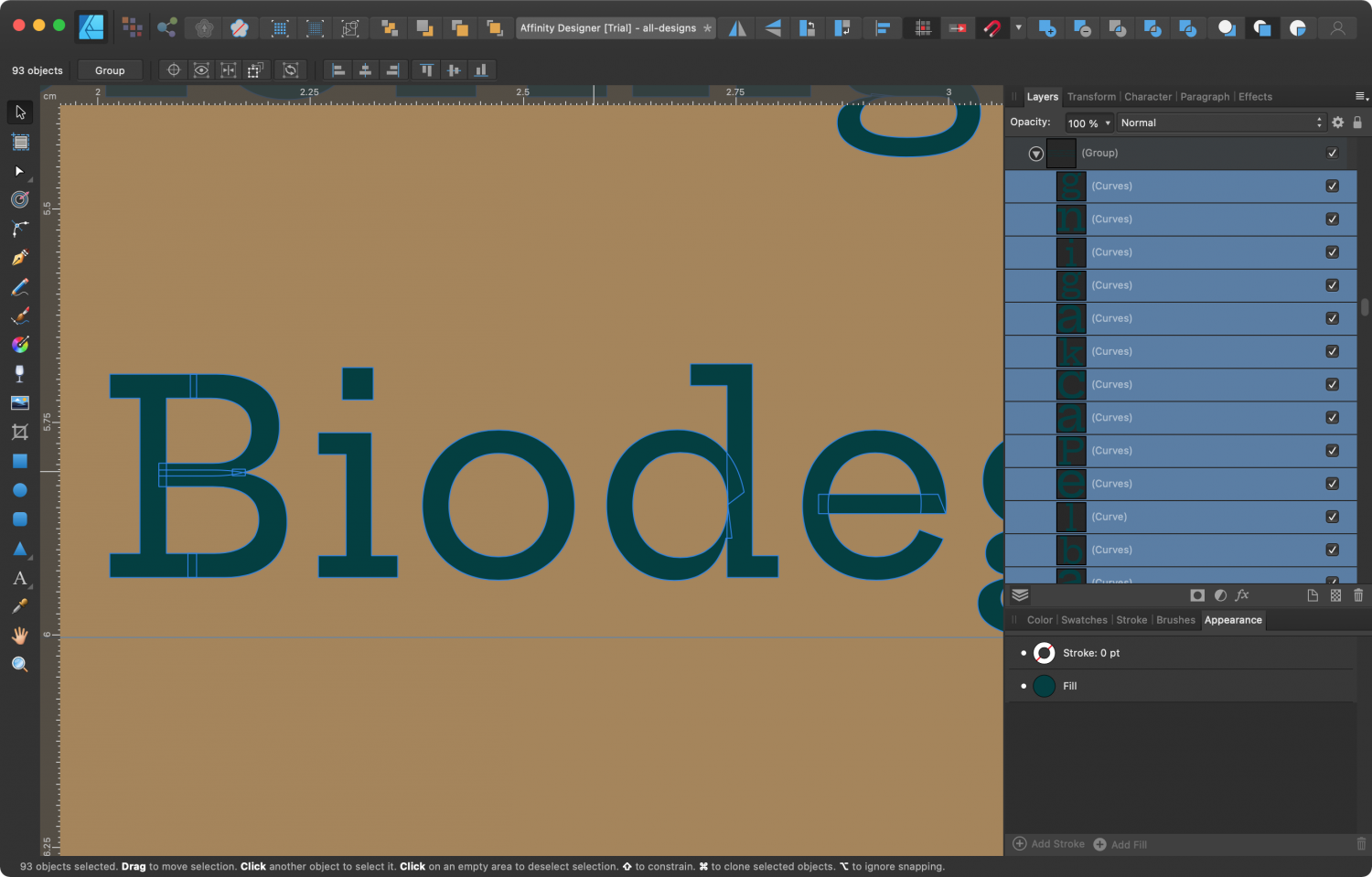Select the Zoom tool
Screen dimensions: 1372x877
pyautogui.click(x=19, y=665)
